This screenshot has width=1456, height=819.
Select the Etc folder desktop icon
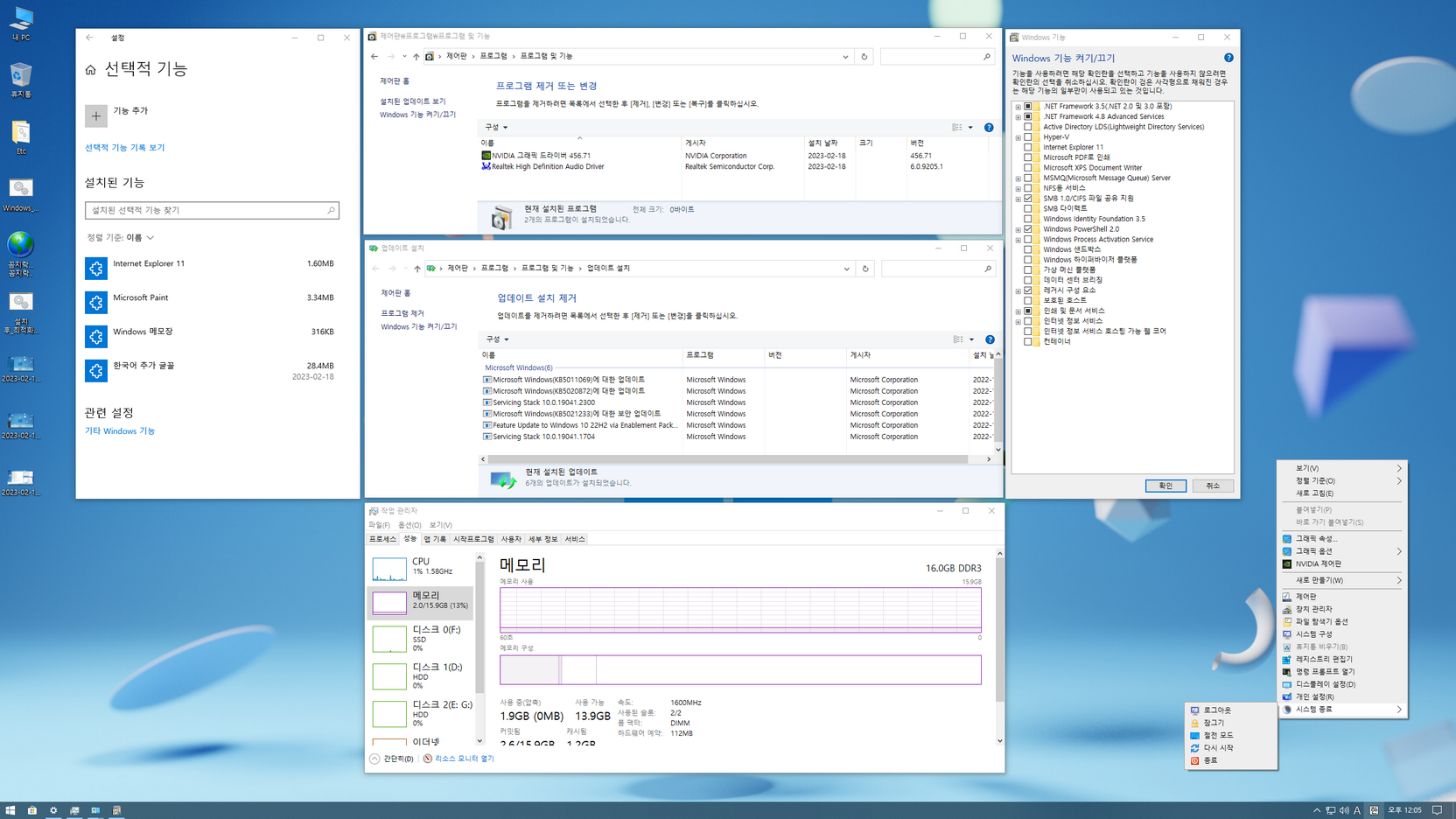tap(21, 136)
